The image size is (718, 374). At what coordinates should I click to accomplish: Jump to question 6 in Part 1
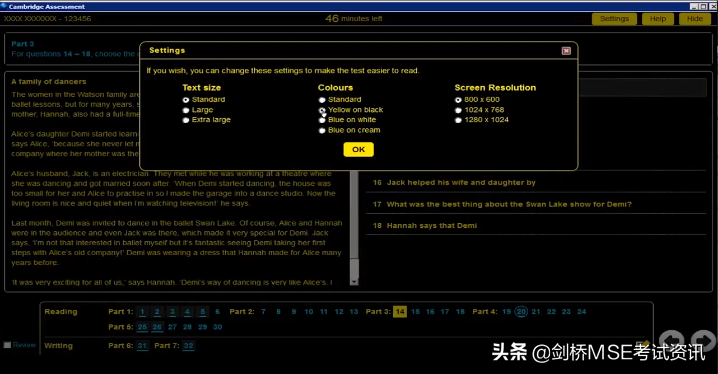pos(218,312)
